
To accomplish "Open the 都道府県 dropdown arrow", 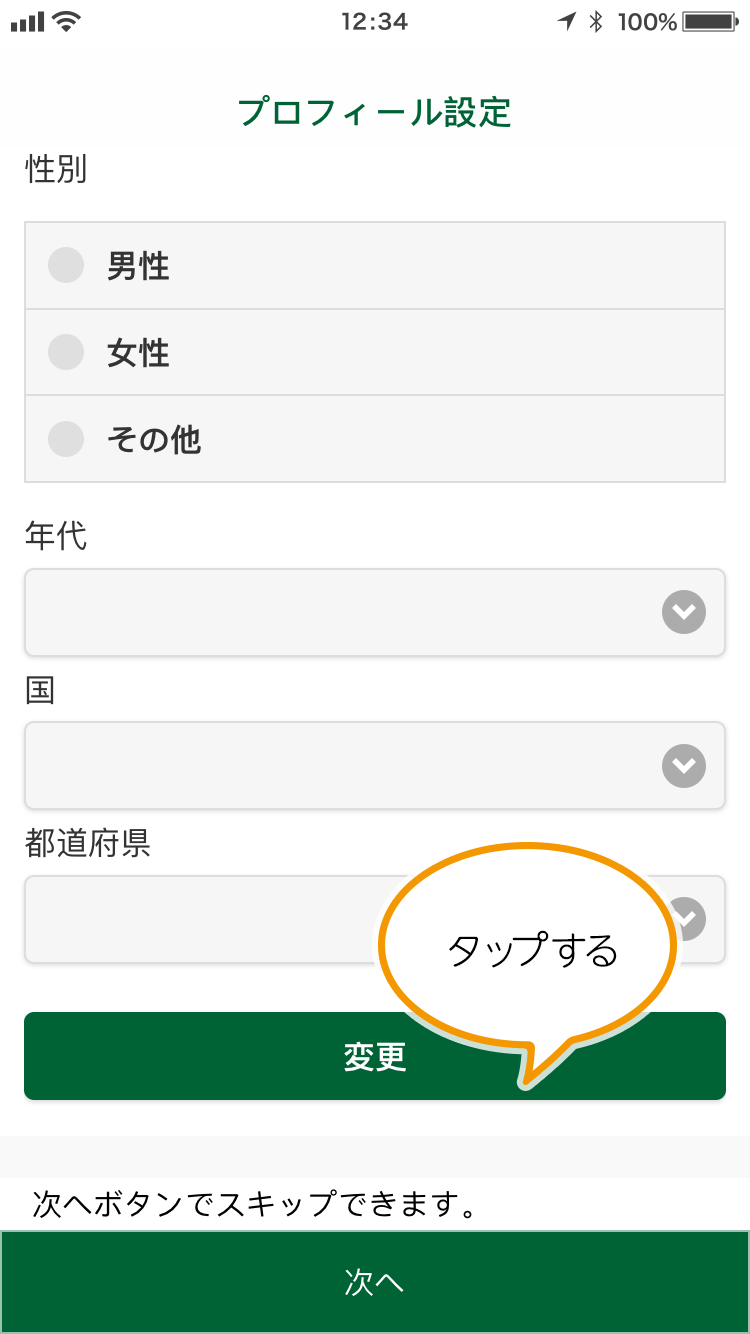I will [686, 918].
